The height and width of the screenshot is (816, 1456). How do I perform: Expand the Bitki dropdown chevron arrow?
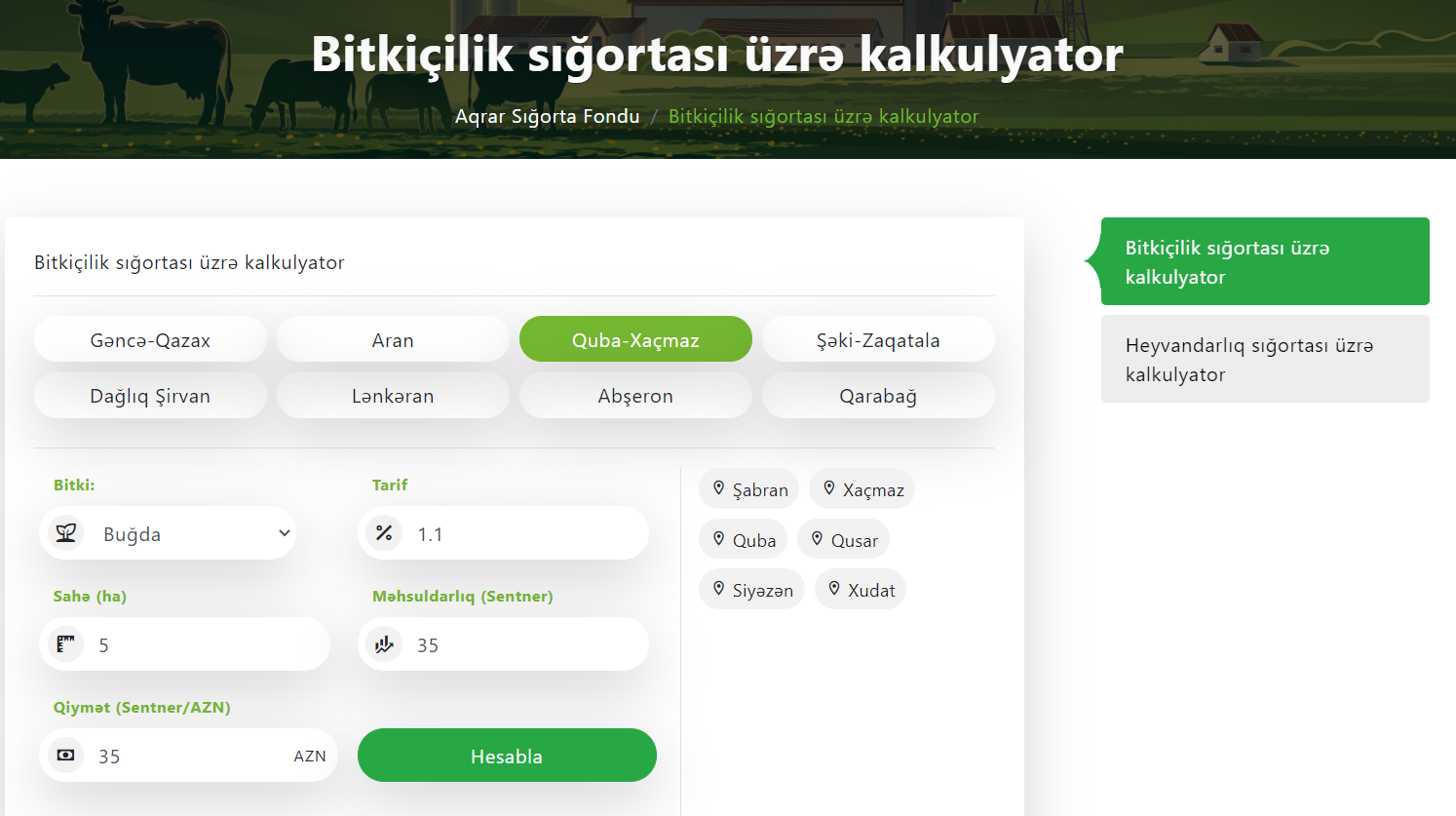pos(284,533)
